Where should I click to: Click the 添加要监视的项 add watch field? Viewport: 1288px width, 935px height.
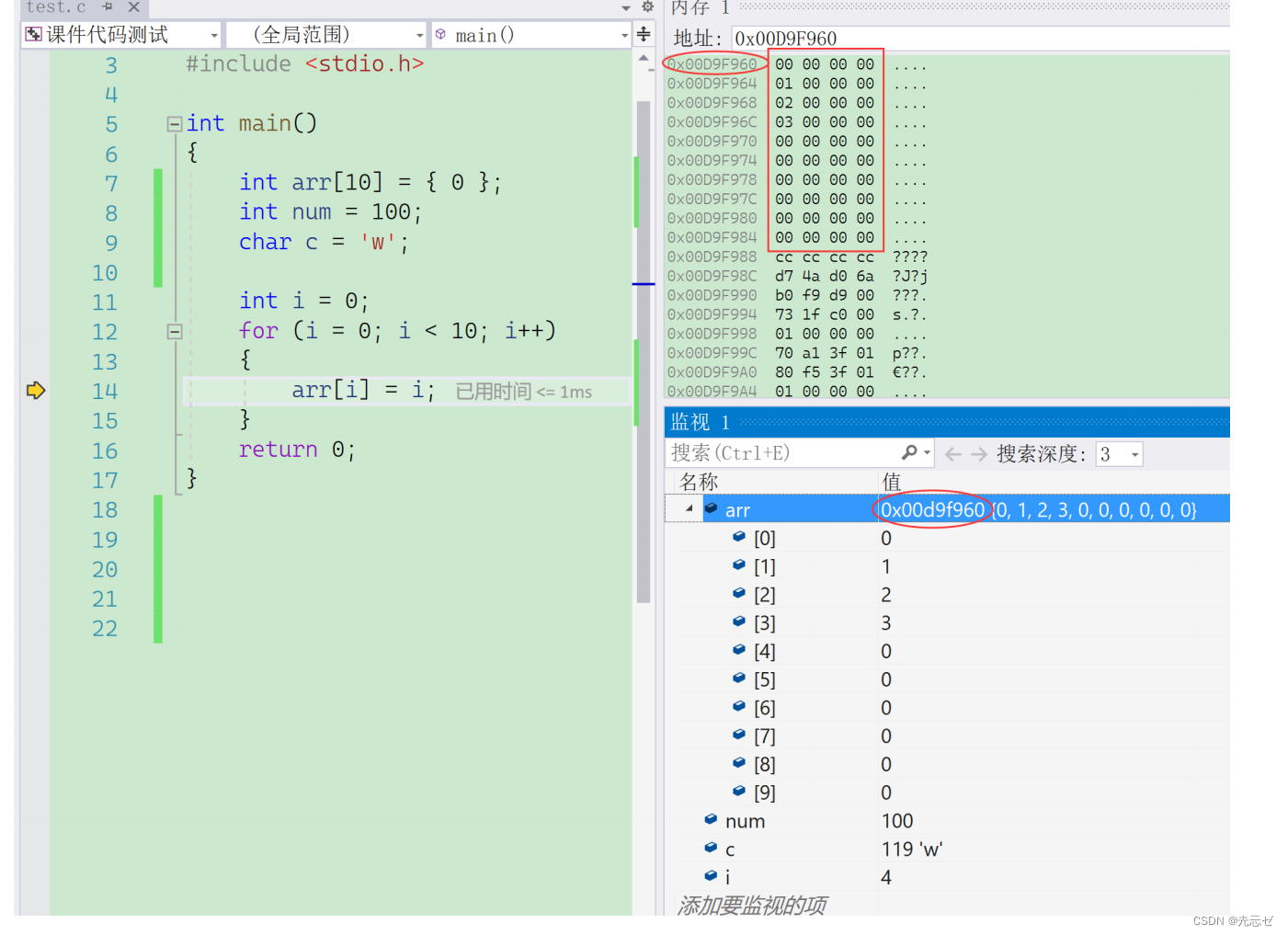click(752, 906)
